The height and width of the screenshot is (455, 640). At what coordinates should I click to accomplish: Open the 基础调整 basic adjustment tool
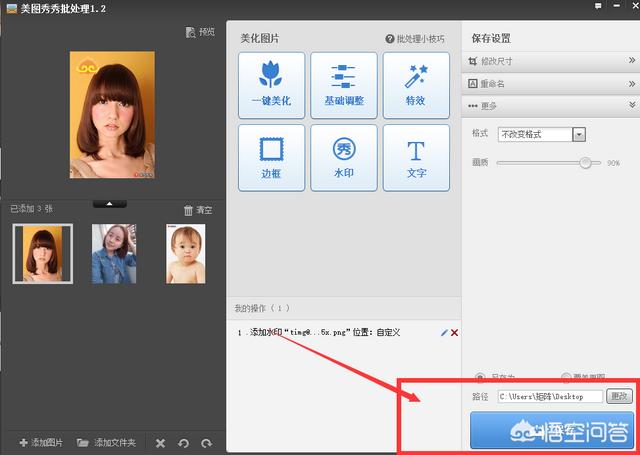344,85
